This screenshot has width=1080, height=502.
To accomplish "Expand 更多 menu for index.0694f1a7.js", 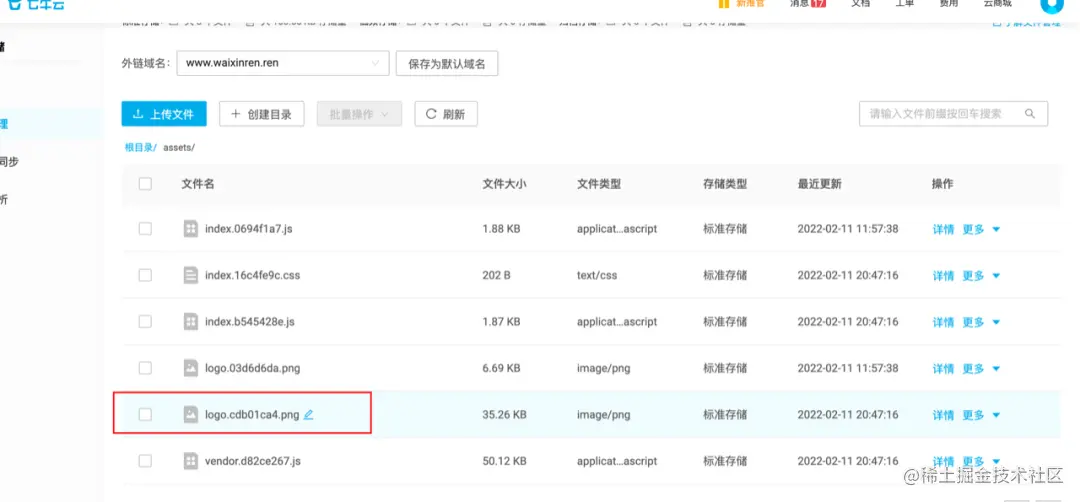I will tap(981, 229).
